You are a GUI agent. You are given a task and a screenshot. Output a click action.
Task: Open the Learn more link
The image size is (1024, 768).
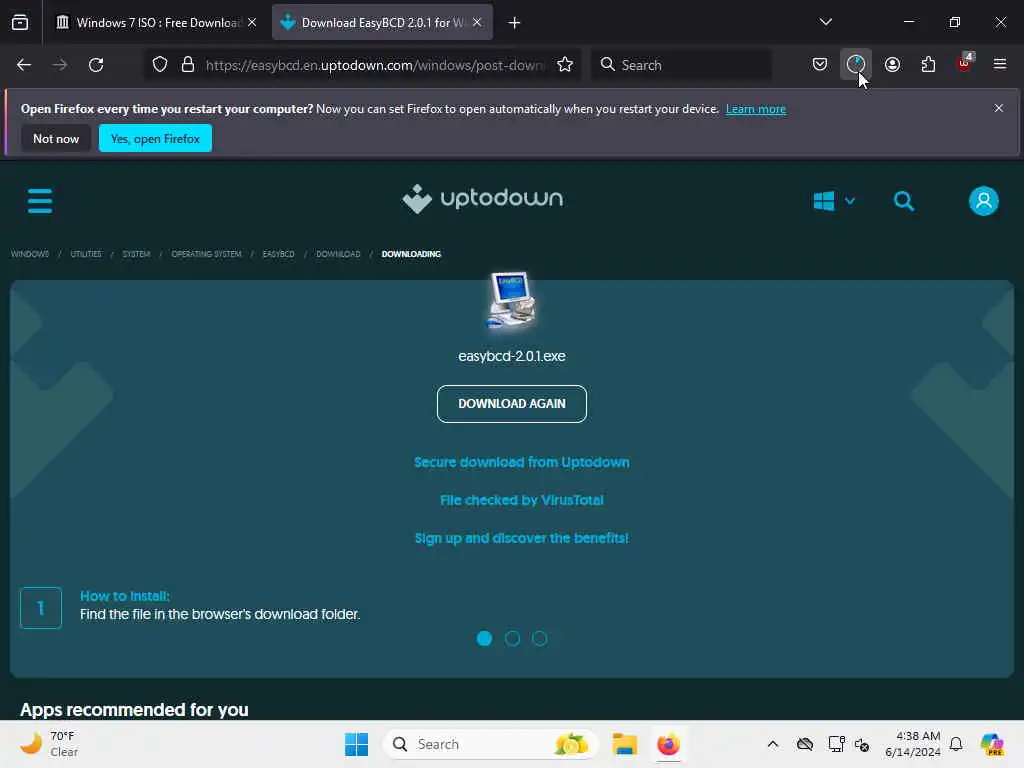[756, 109]
